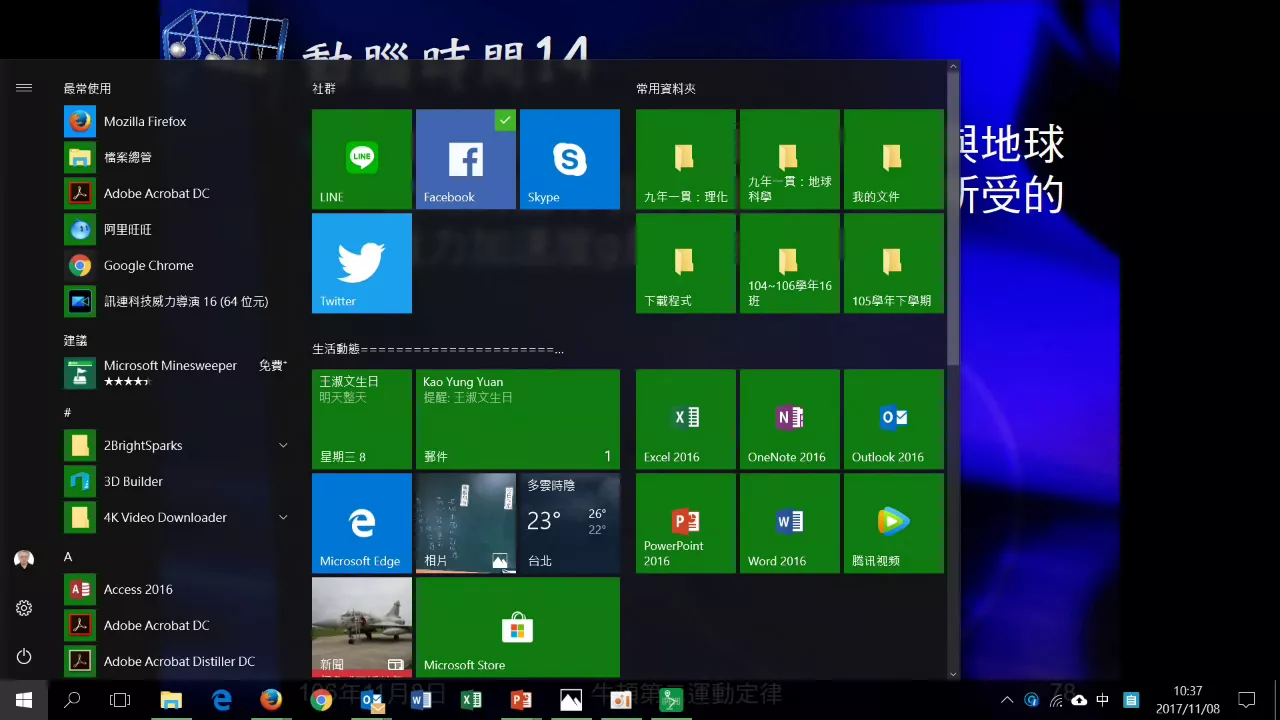The width and height of the screenshot is (1280, 720).
Task: Open Mozilla Firefox from the most used list
Action: (x=176, y=121)
